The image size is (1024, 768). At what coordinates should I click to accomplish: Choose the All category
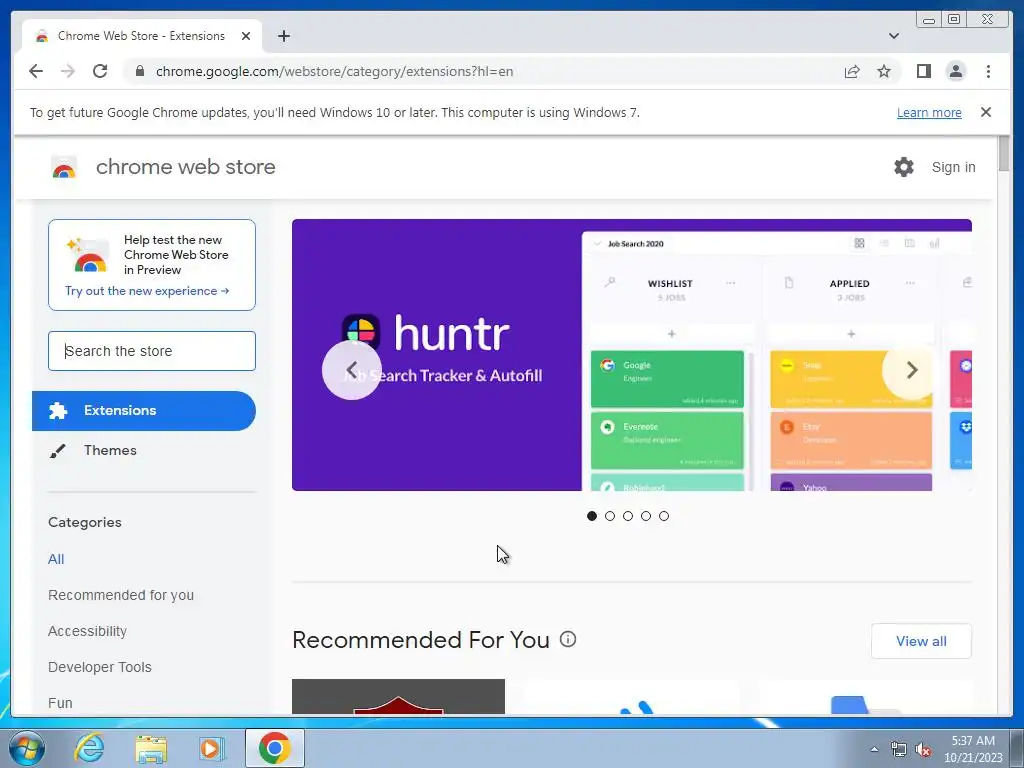[56, 559]
